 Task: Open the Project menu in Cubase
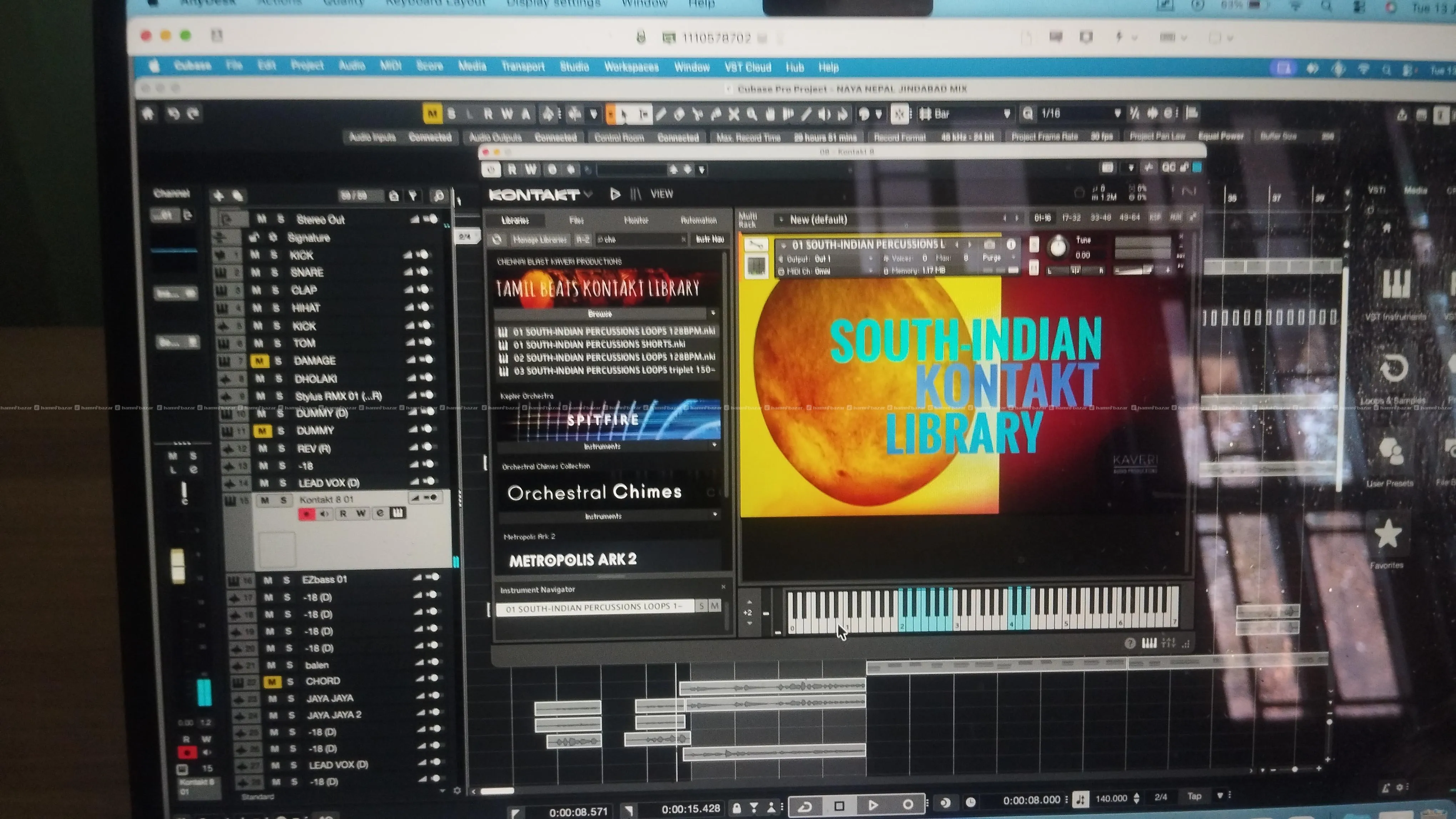pos(307,66)
